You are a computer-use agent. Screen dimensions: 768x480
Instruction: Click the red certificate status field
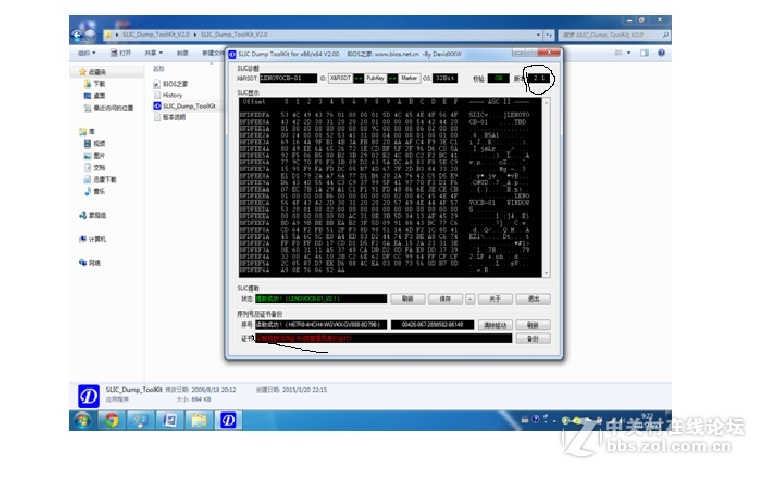point(384,338)
